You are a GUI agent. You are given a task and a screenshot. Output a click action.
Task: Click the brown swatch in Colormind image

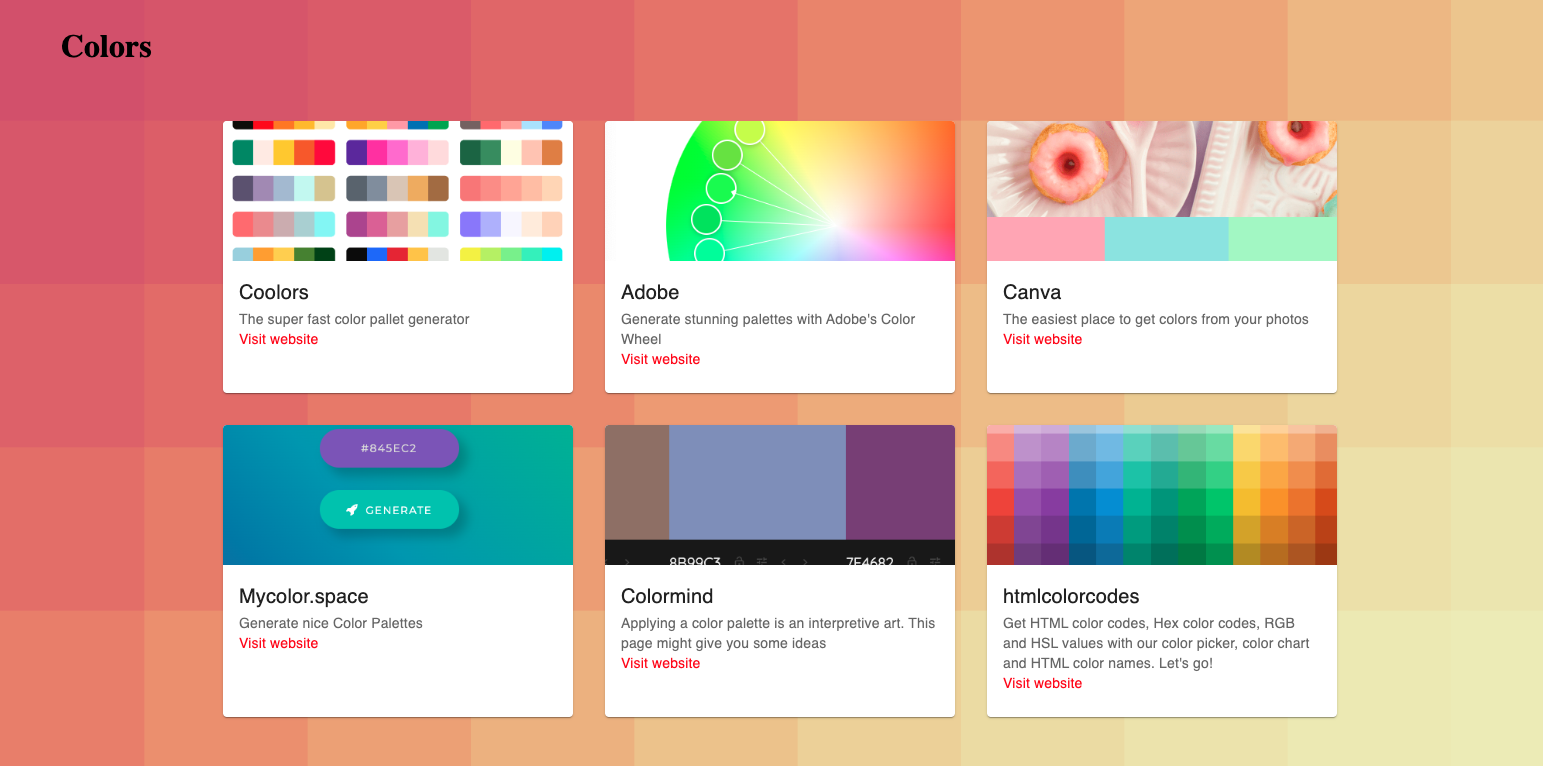pyautogui.click(x=637, y=482)
